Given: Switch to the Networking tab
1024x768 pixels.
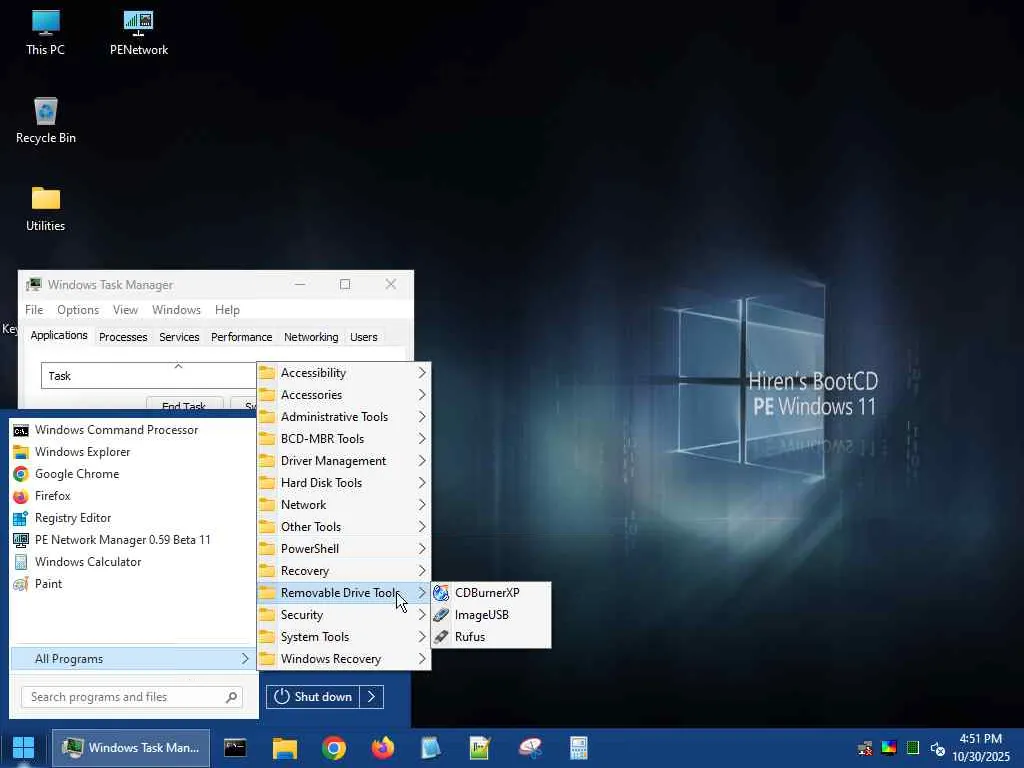Looking at the screenshot, I should pos(311,337).
